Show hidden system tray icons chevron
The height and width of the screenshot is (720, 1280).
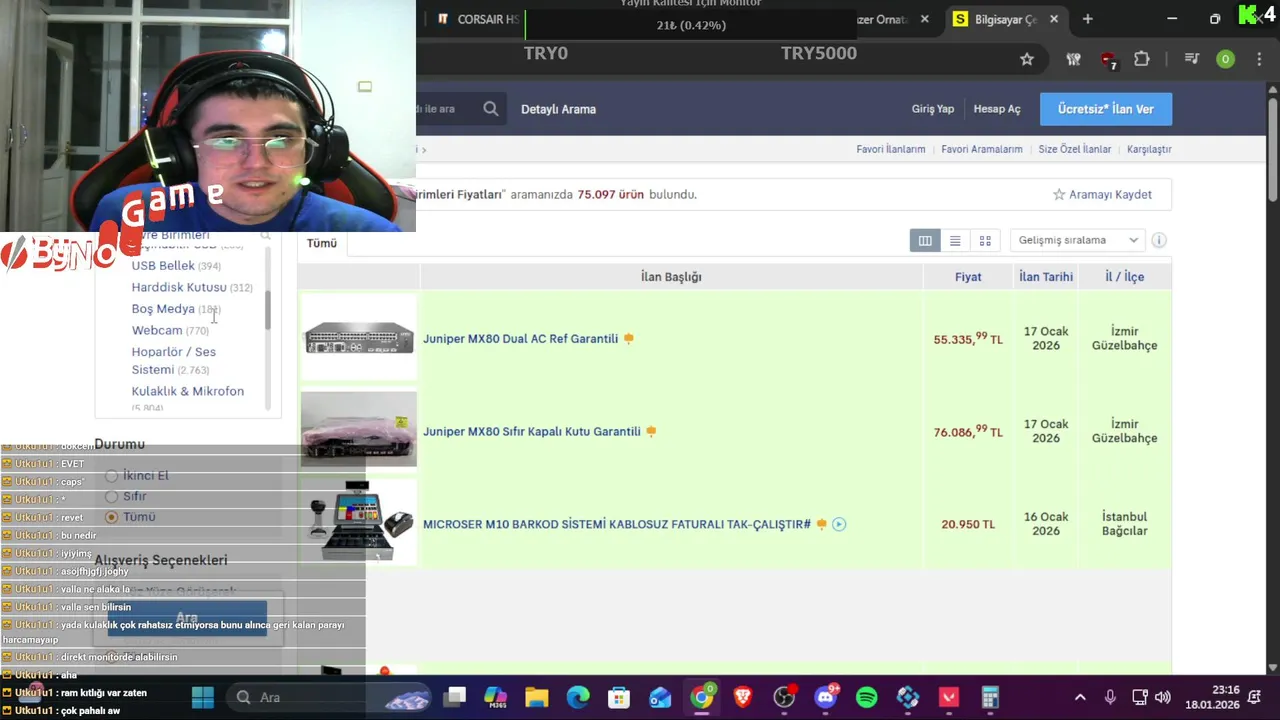[1080, 697]
